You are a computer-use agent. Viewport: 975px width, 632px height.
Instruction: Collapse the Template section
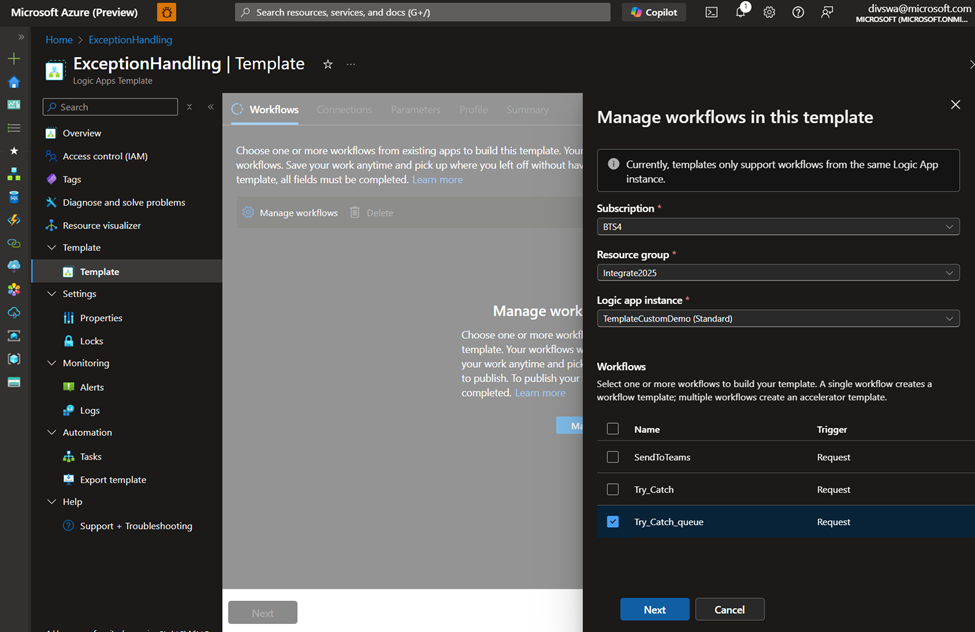coord(52,248)
